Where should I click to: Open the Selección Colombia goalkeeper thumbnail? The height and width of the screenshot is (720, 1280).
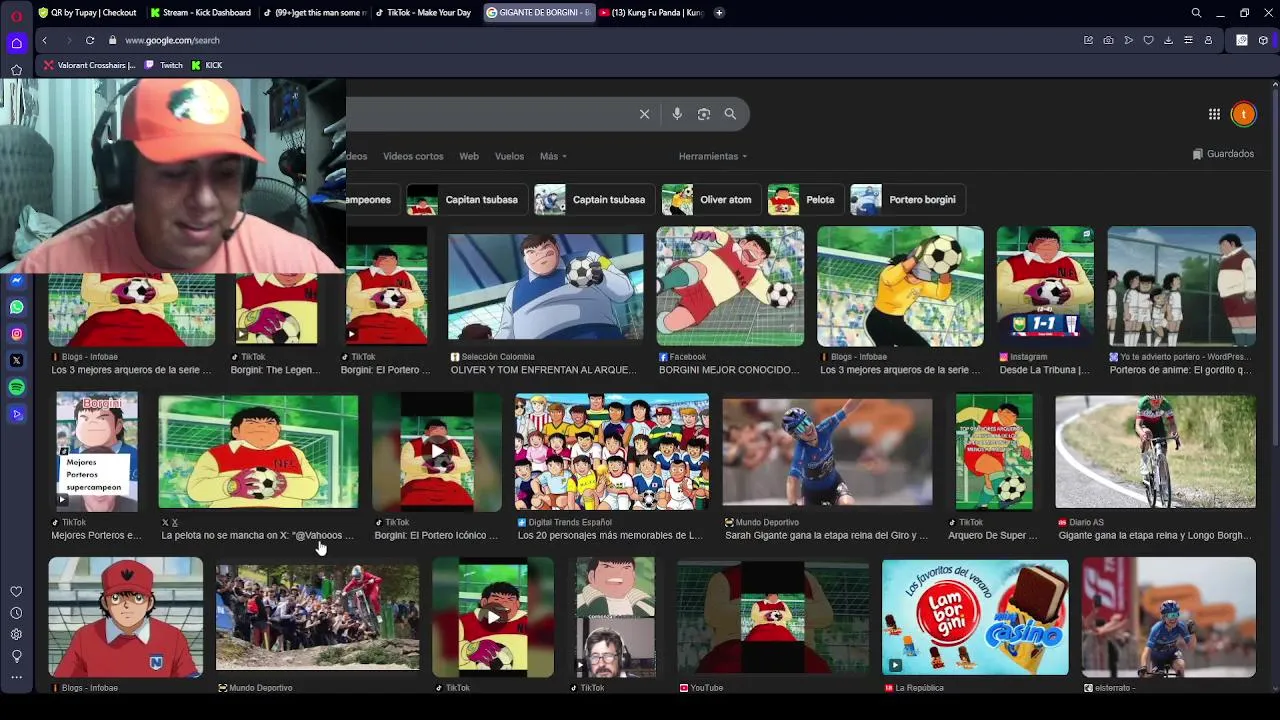545,287
